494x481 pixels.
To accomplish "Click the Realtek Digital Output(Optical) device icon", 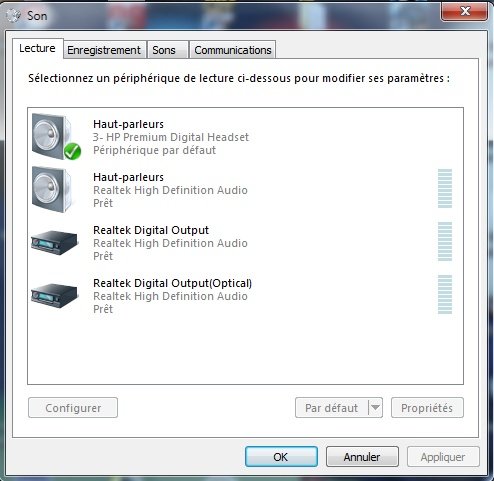I will pyautogui.click(x=54, y=295).
